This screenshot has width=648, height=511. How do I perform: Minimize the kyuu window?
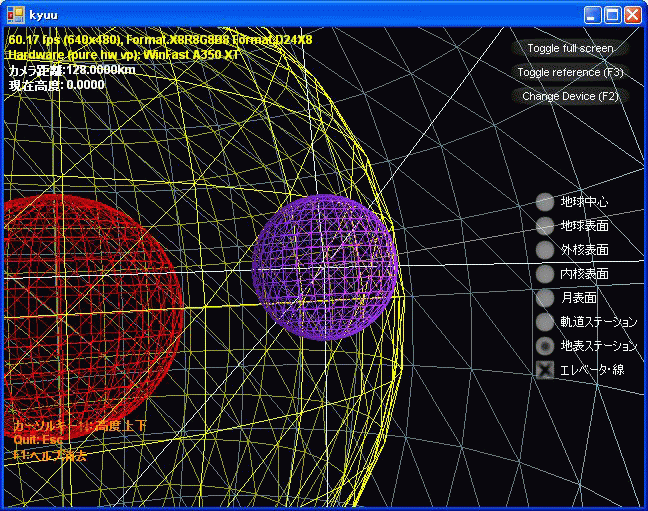coord(593,14)
